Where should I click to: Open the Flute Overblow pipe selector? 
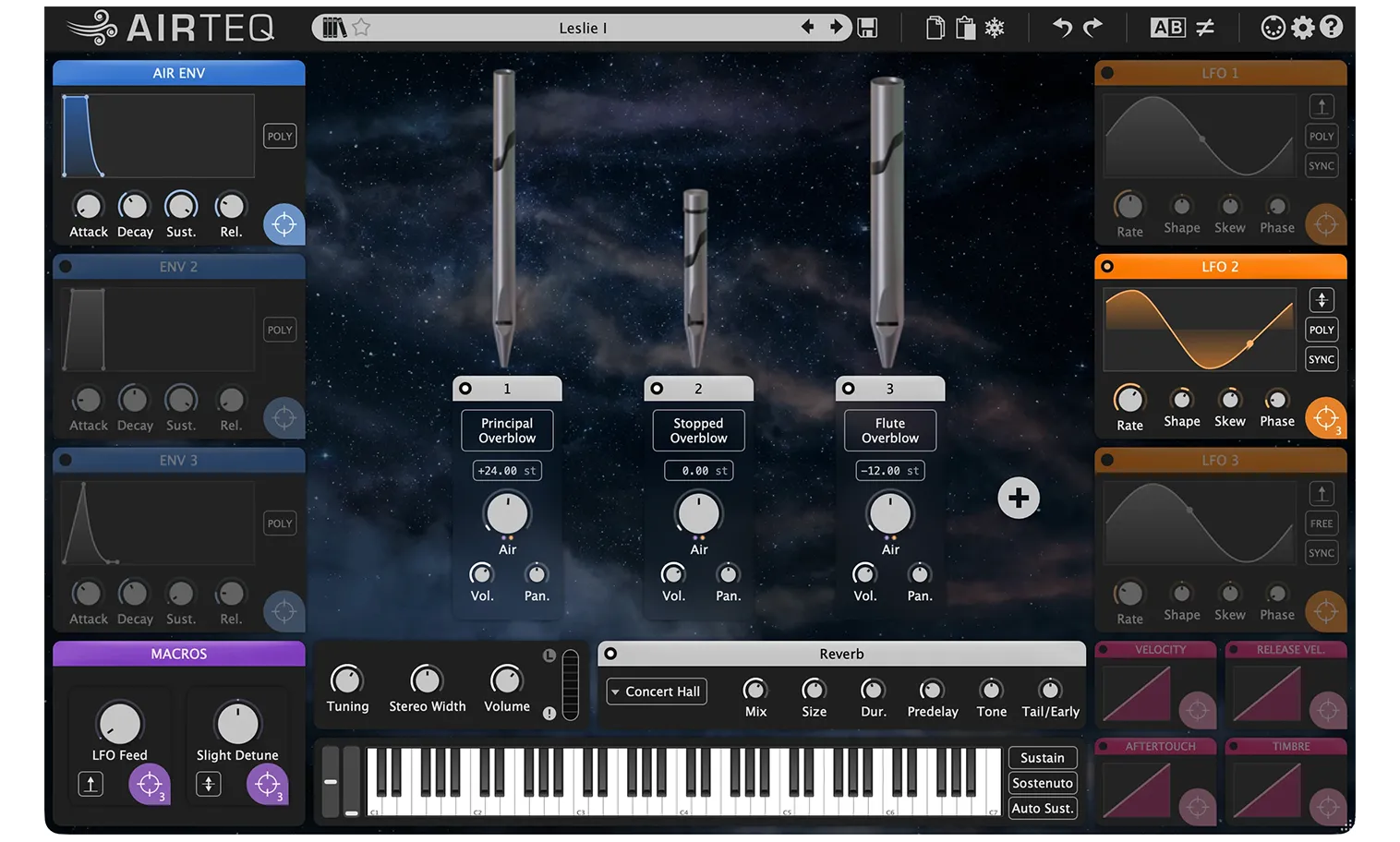pos(890,430)
